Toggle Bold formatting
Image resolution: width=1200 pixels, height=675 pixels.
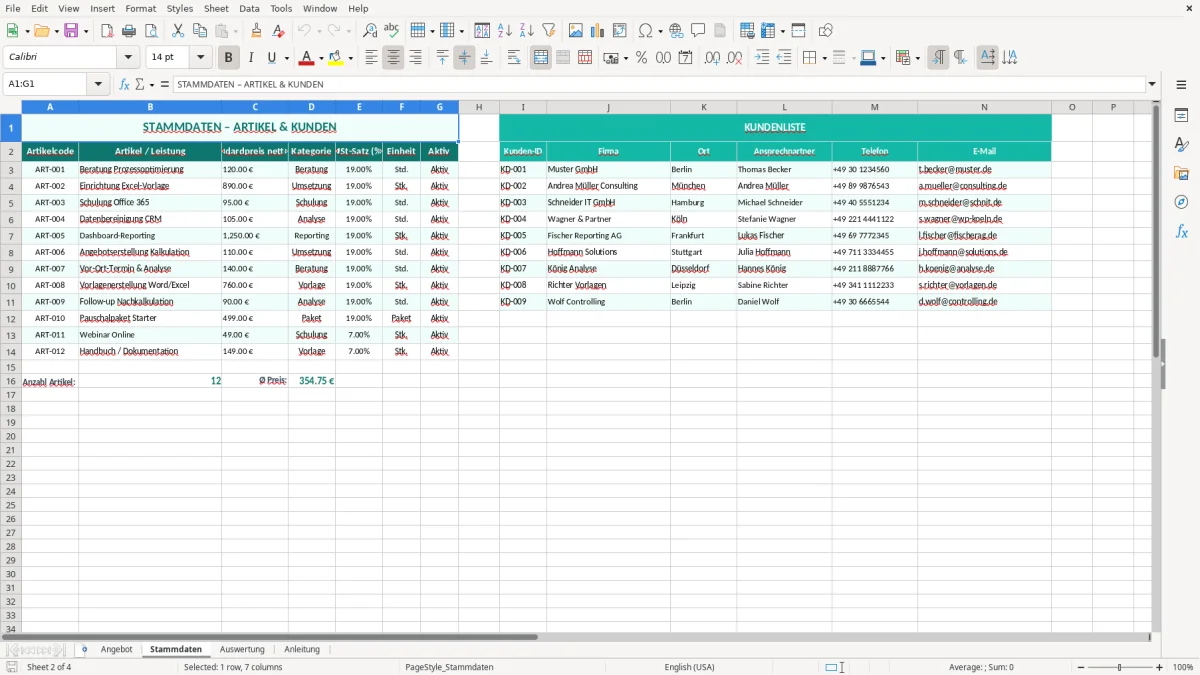[229, 58]
